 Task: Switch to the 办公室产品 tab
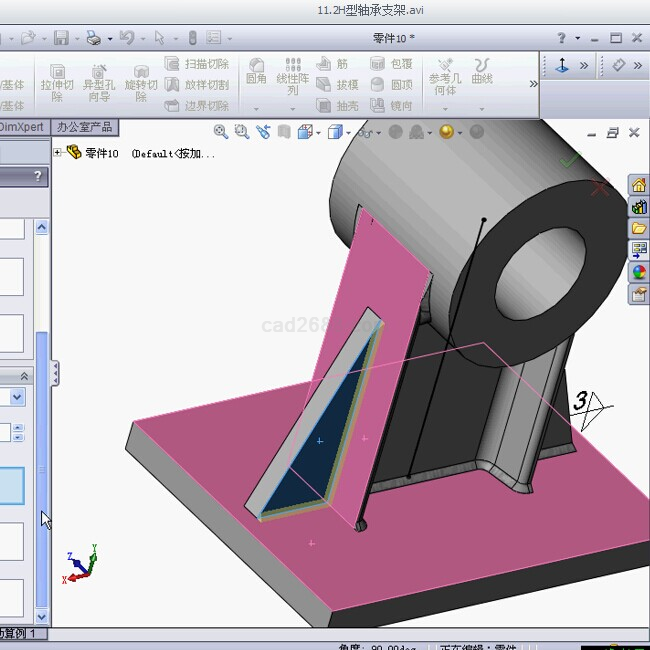(x=85, y=127)
